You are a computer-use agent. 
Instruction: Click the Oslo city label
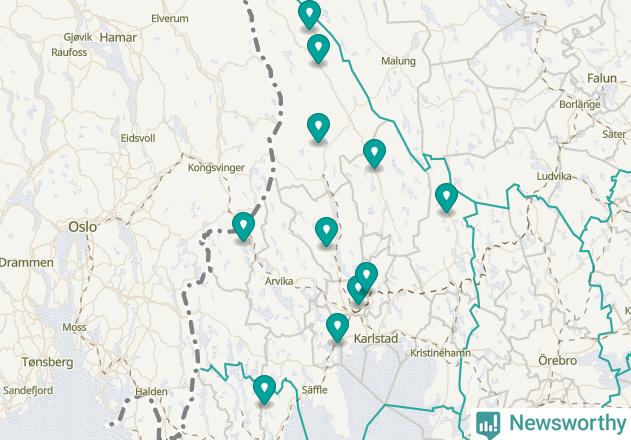click(x=82, y=227)
